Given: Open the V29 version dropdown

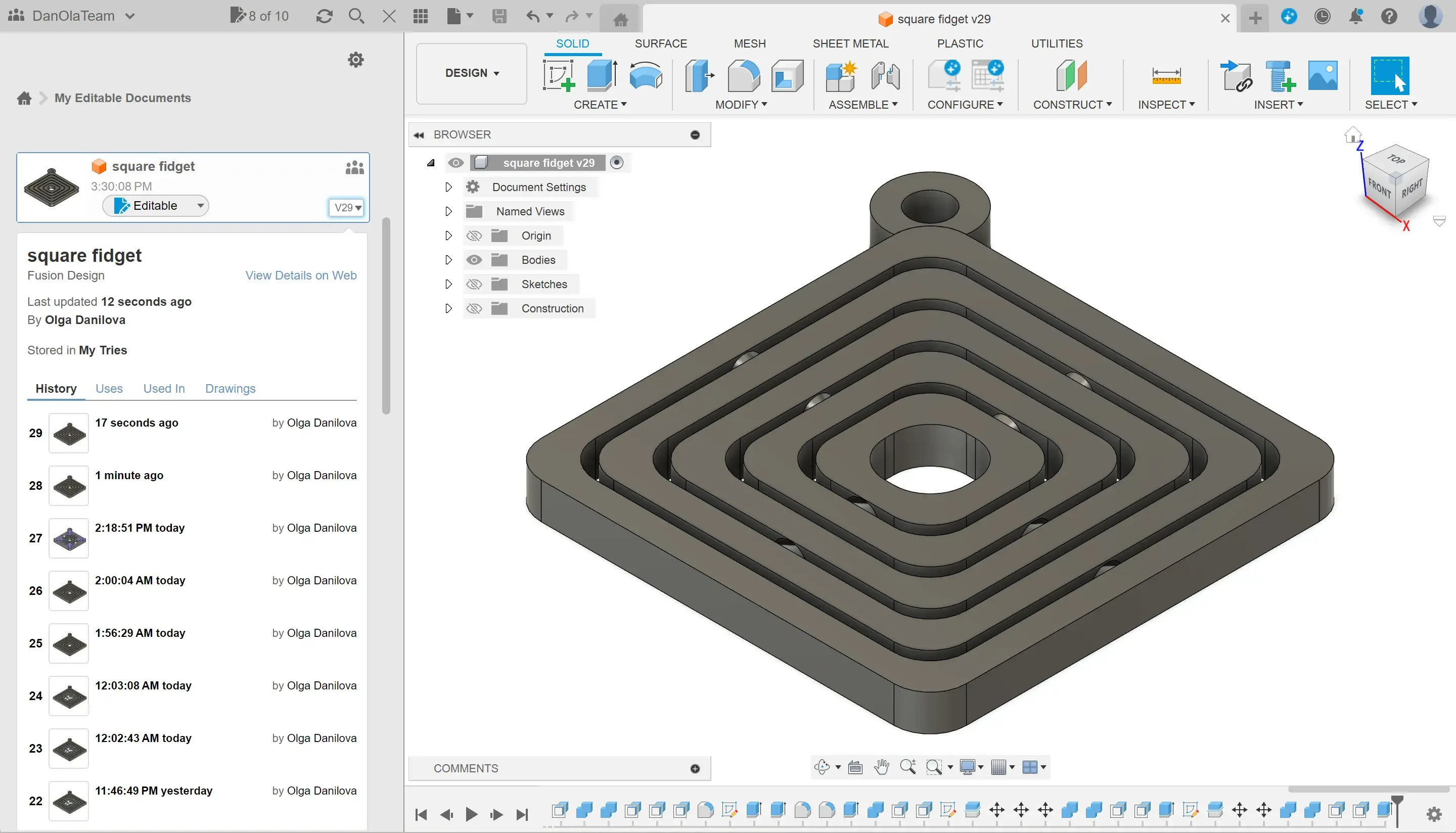Looking at the screenshot, I should click(346, 207).
